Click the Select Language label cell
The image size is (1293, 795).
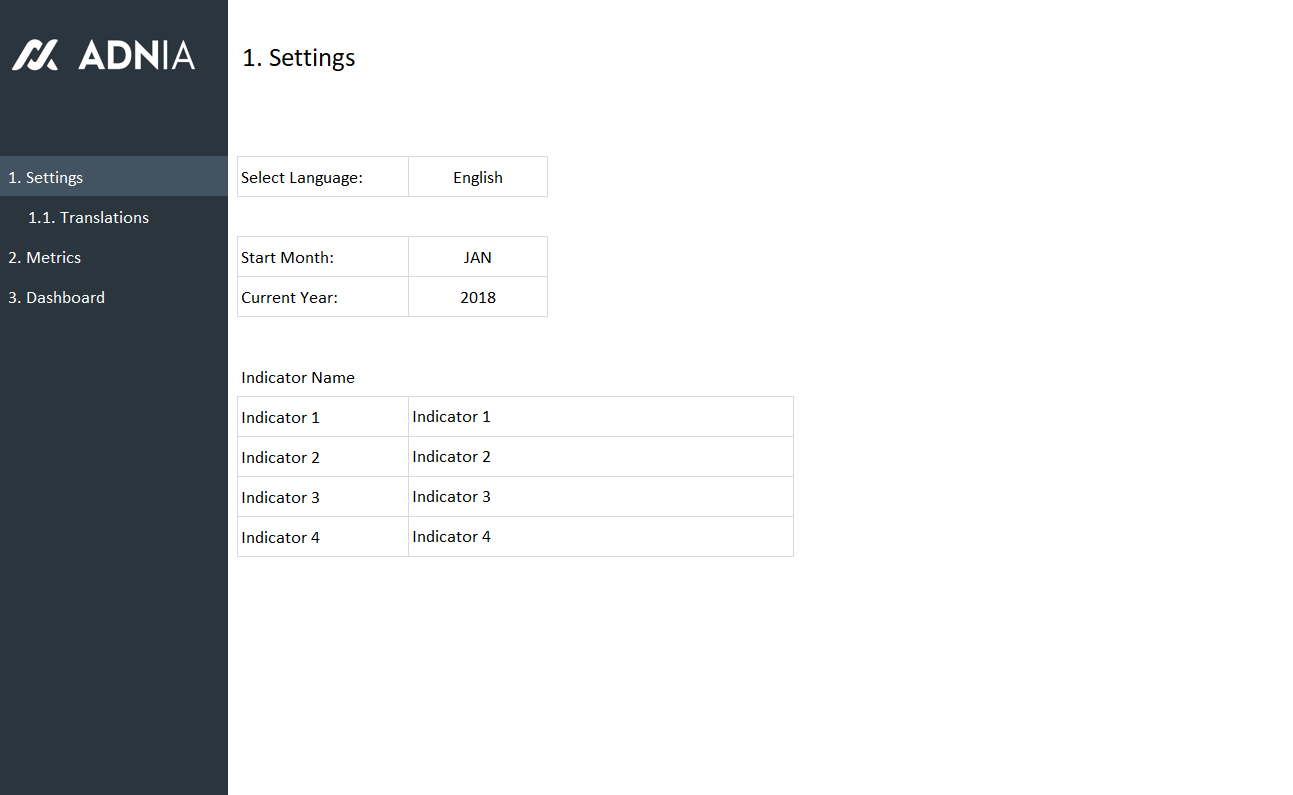point(322,177)
